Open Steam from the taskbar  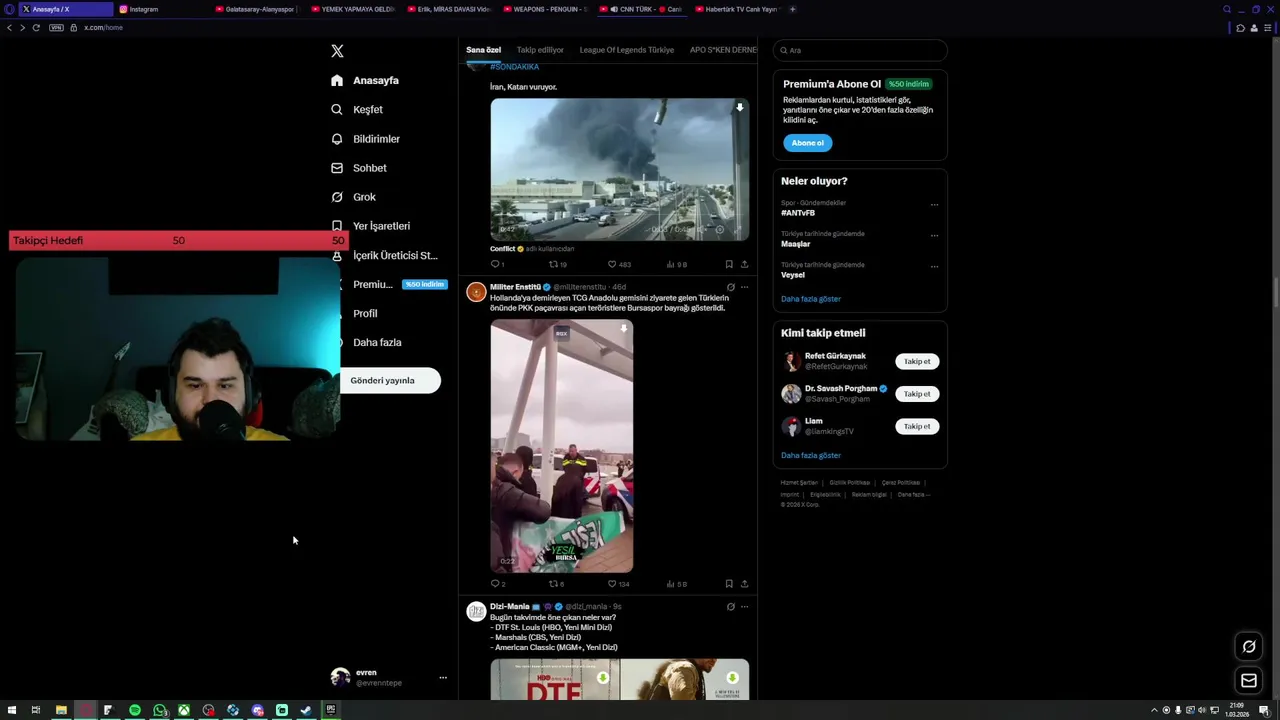[x=306, y=710]
